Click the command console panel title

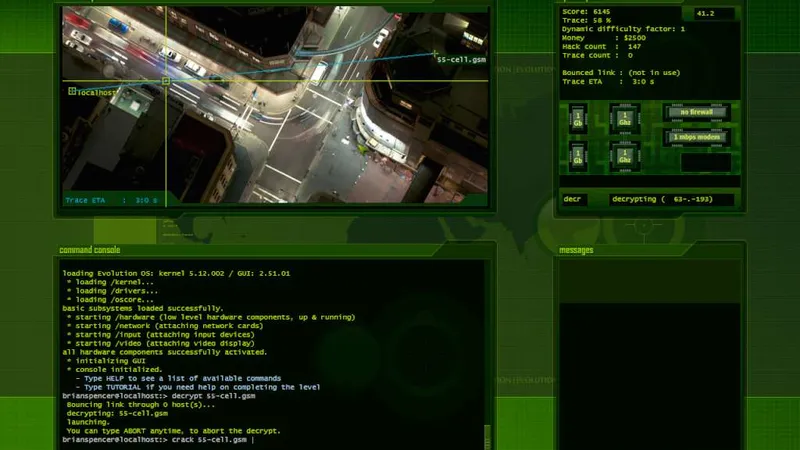pos(90,250)
